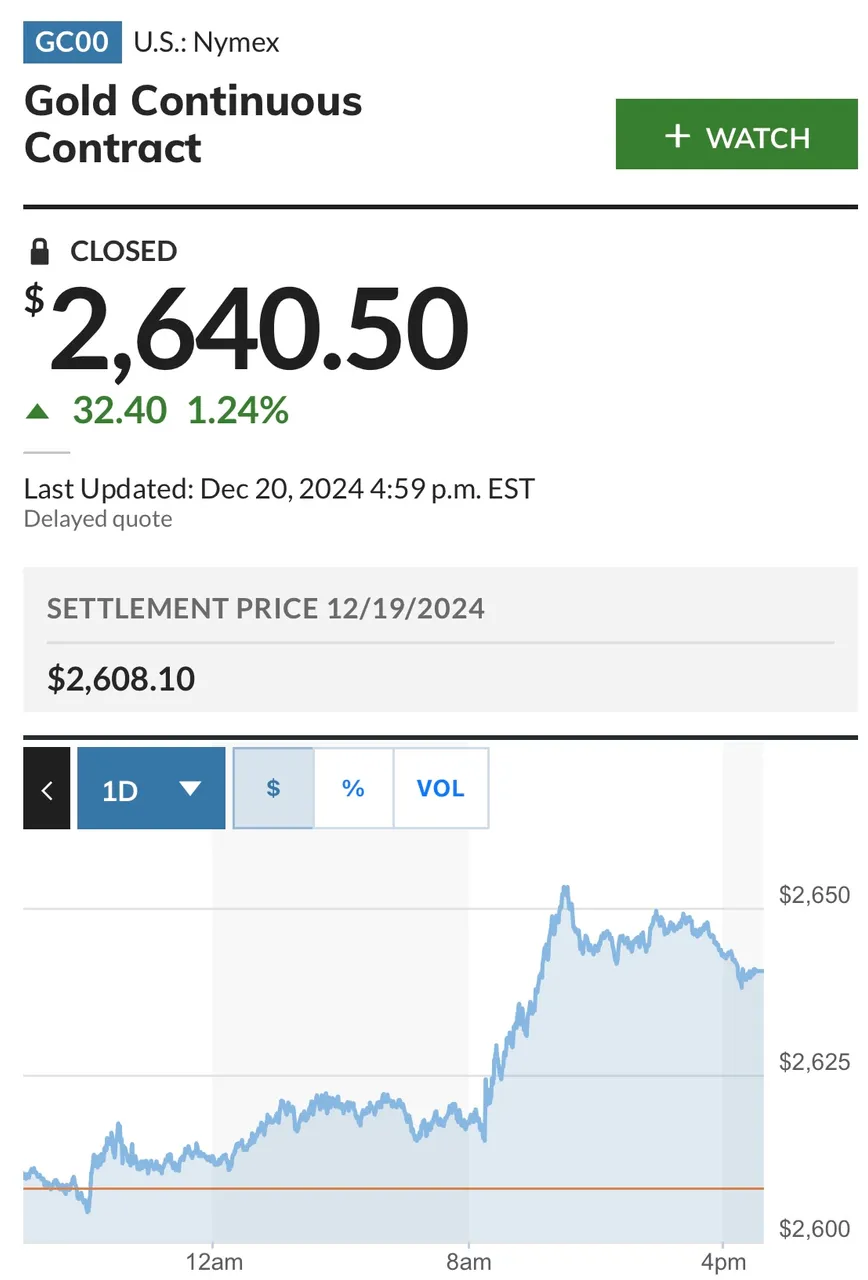The width and height of the screenshot is (868, 1280).
Task: Click the green up-triangle change indicator
Action: click(x=37, y=411)
